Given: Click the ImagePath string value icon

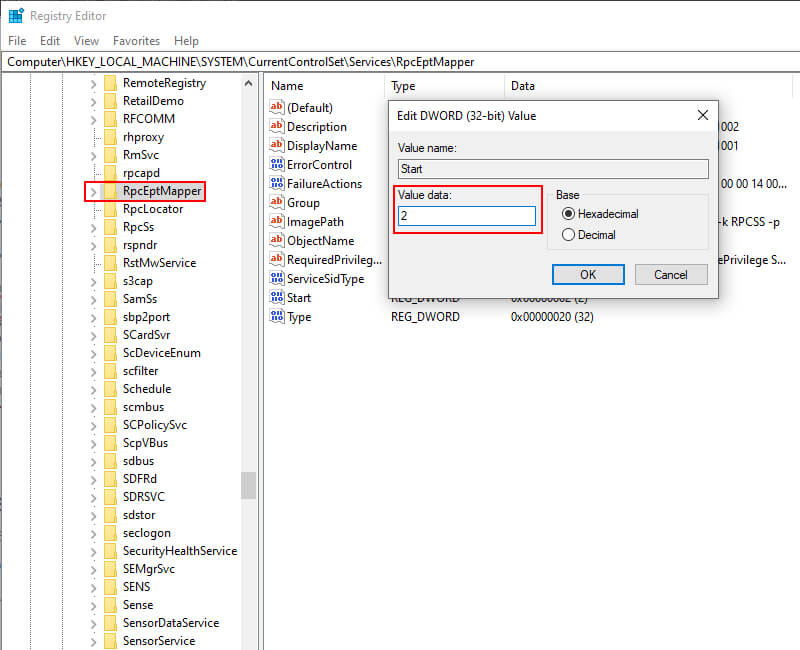Looking at the screenshot, I should click(x=277, y=221).
